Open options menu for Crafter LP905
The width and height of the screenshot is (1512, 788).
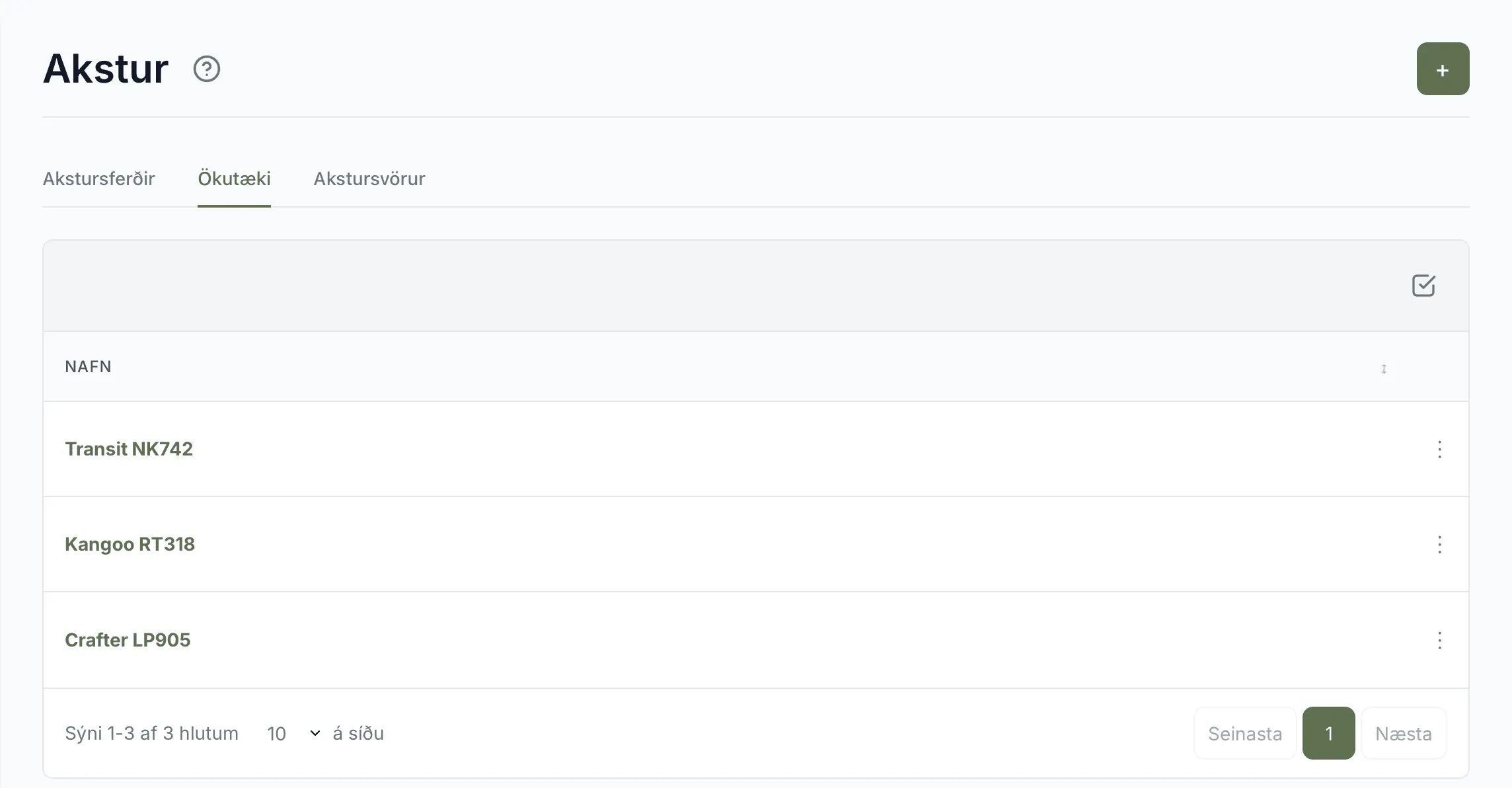pyautogui.click(x=1439, y=640)
